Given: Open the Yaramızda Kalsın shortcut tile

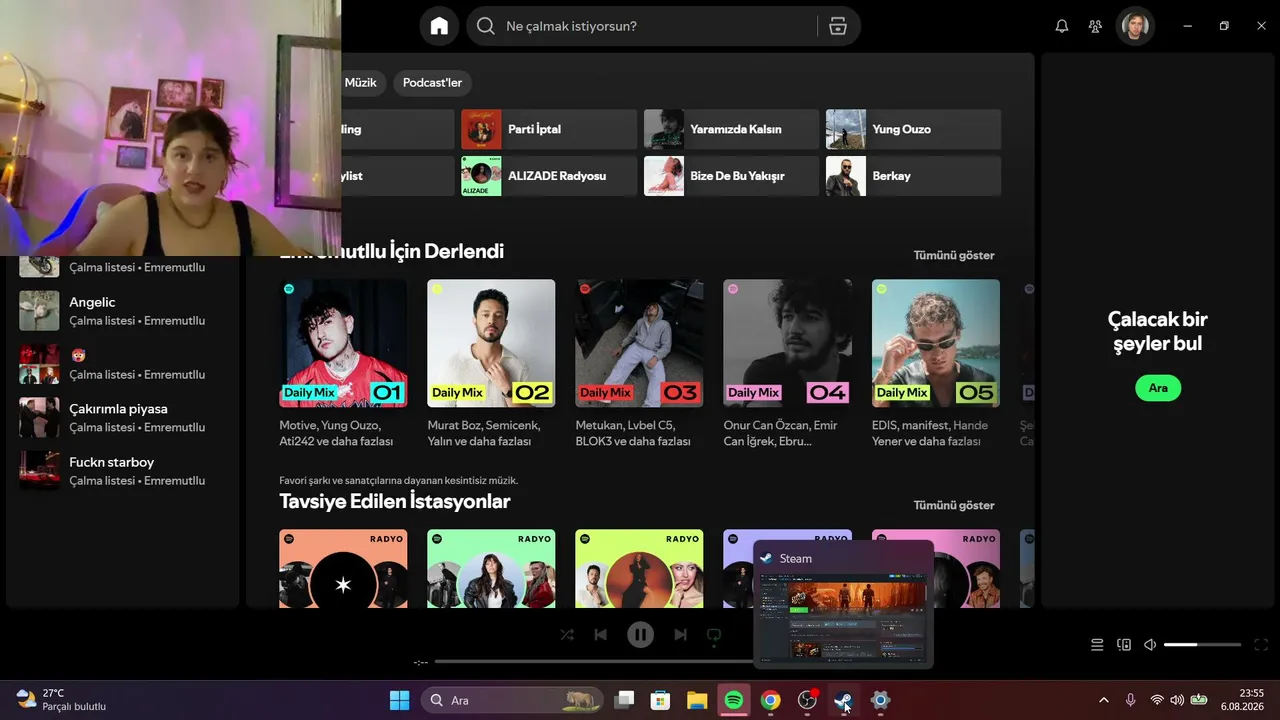Looking at the screenshot, I should coord(731,129).
